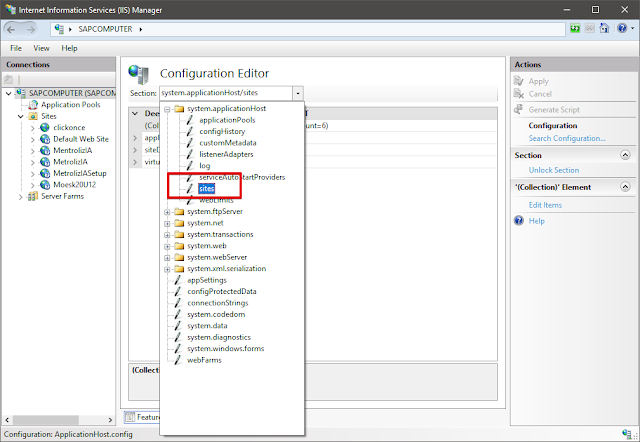Click the connectionStrings section pencil icon

point(178,303)
